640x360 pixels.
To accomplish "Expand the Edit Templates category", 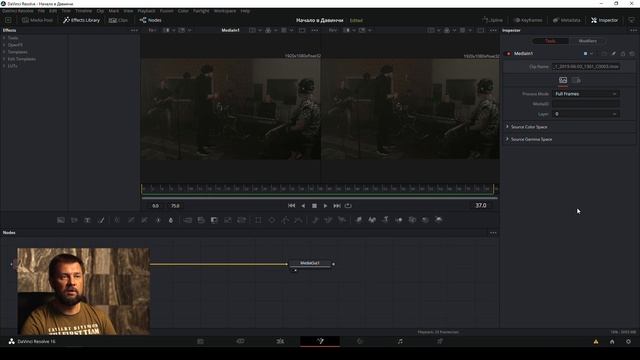I will (4, 59).
